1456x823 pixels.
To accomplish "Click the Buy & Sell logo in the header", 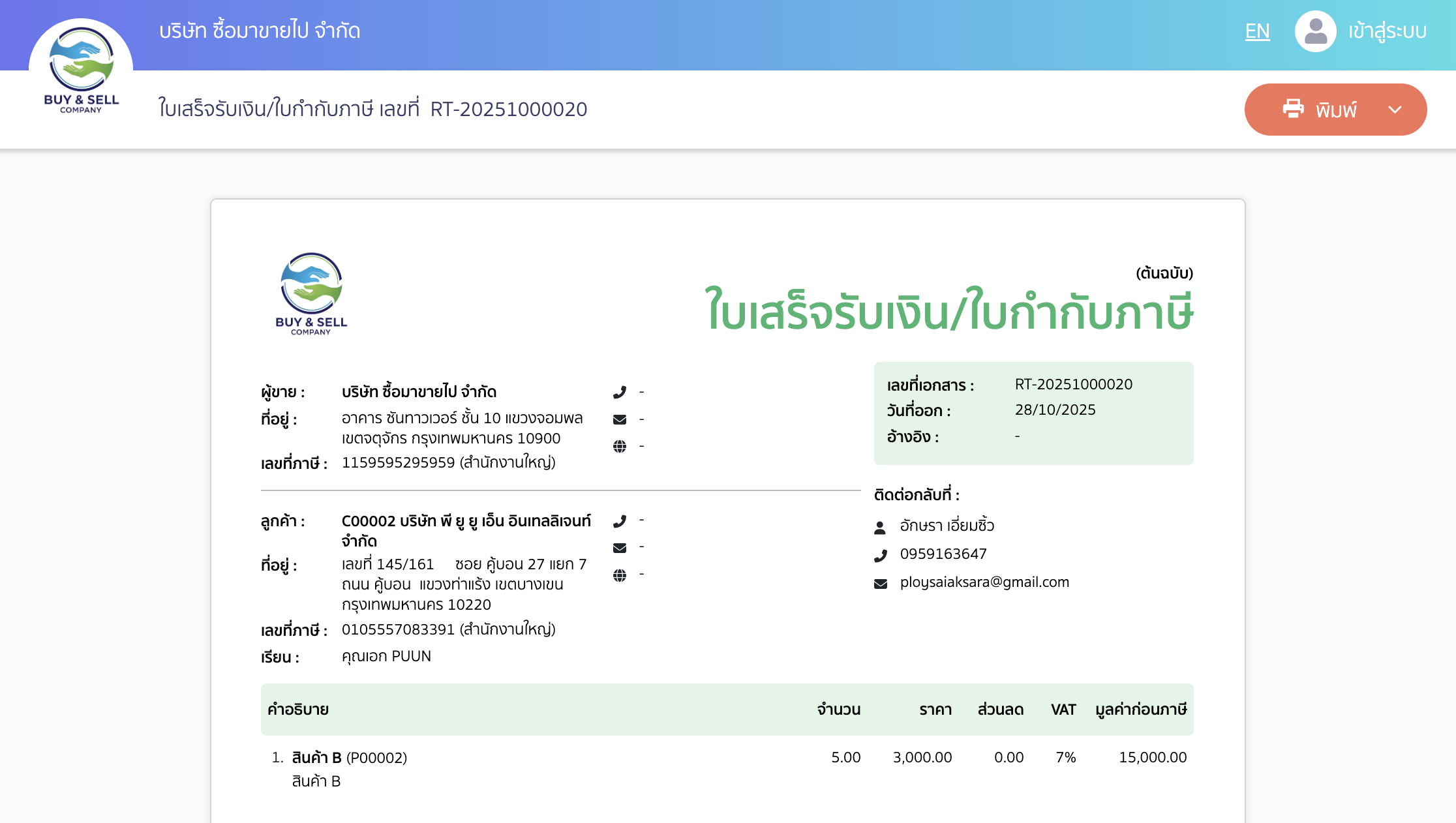I will 81,65.
